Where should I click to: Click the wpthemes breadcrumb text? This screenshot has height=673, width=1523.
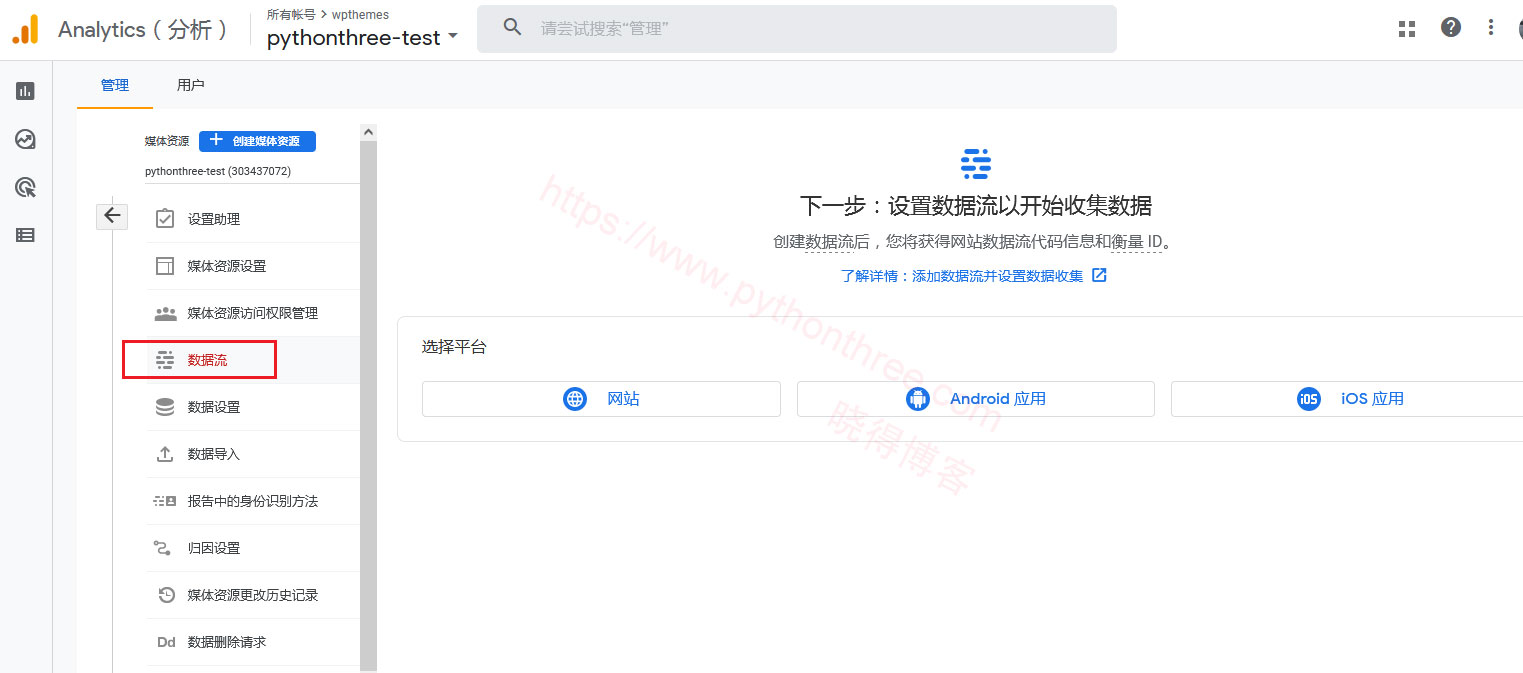click(360, 14)
